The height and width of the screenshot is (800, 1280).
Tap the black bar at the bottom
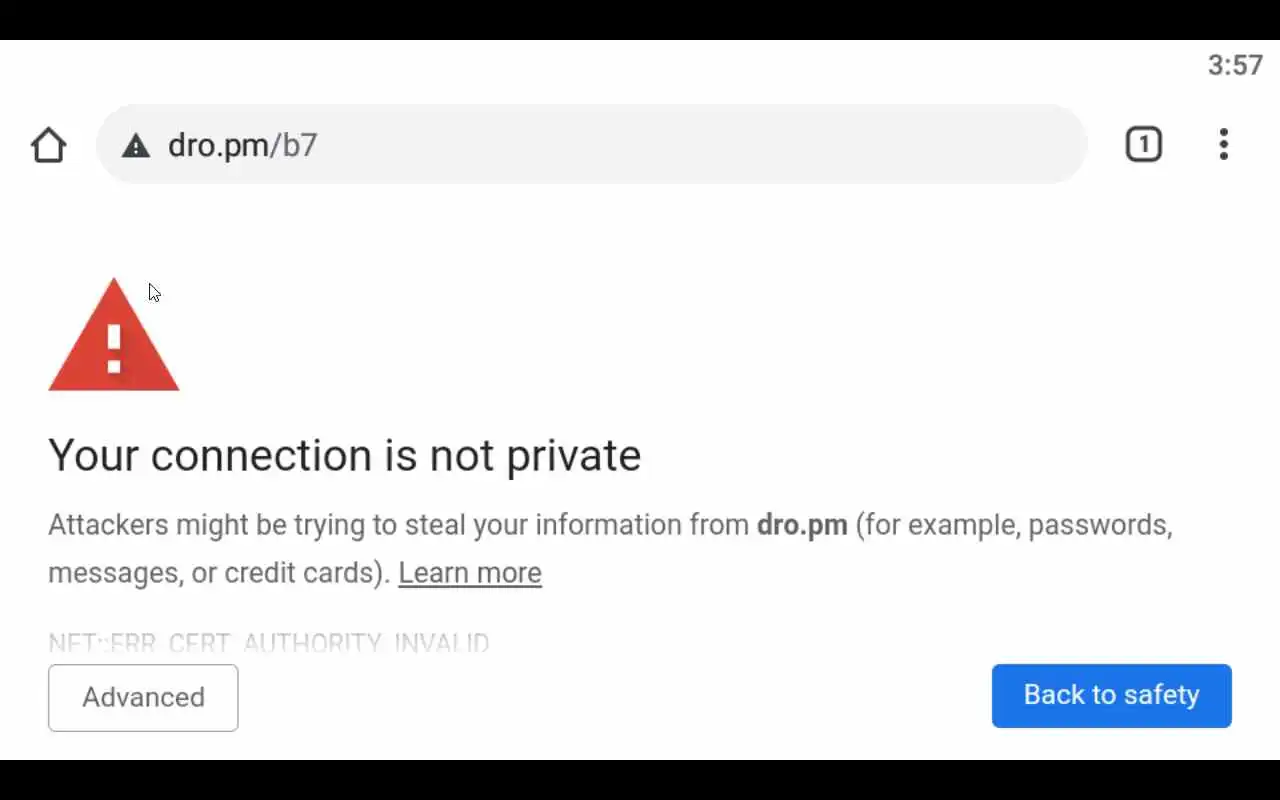(x=640, y=780)
